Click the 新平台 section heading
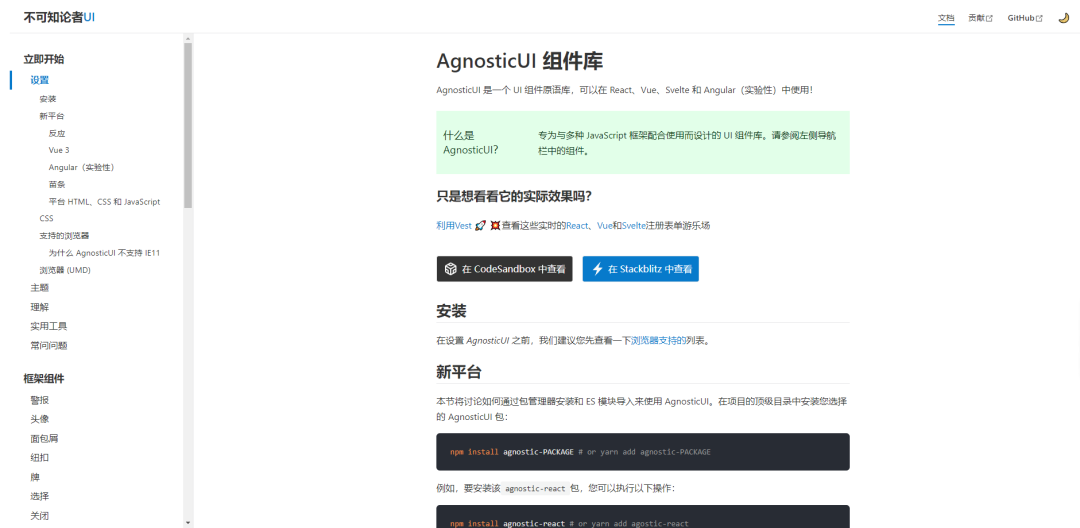This screenshot has width=1080, height=528. click(459, 372)
